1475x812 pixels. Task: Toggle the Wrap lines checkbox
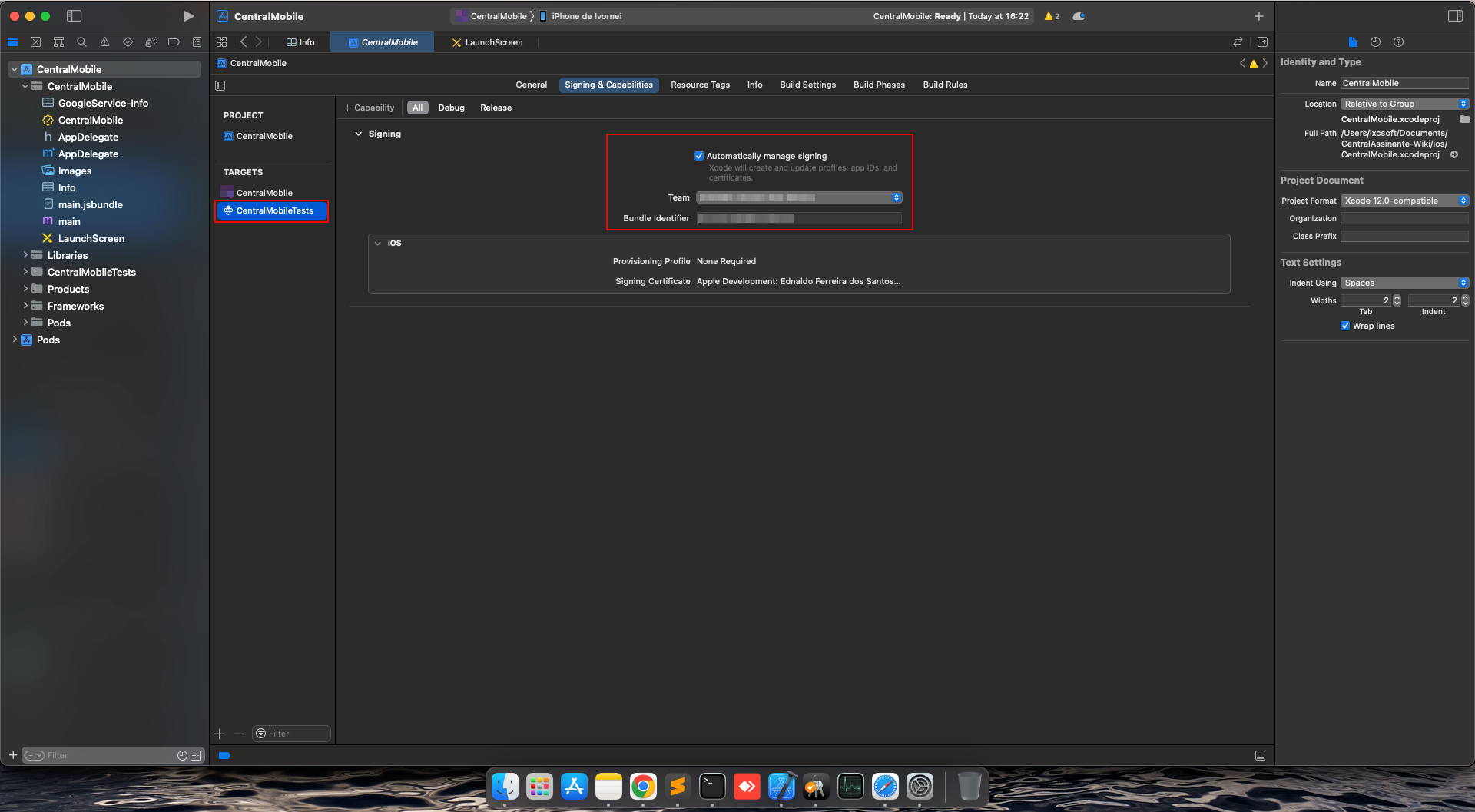[x=1345, y=326]
